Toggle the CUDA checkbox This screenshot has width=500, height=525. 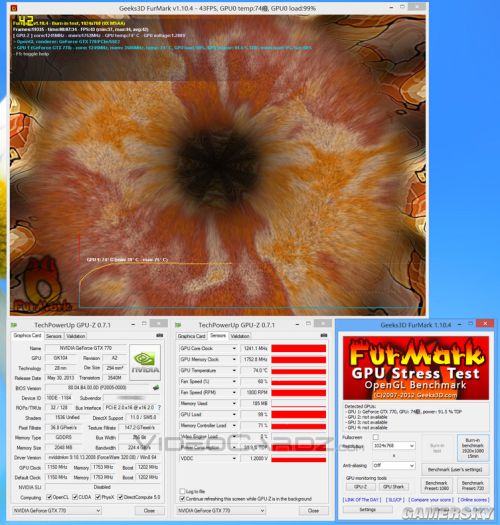coord(75,497)
